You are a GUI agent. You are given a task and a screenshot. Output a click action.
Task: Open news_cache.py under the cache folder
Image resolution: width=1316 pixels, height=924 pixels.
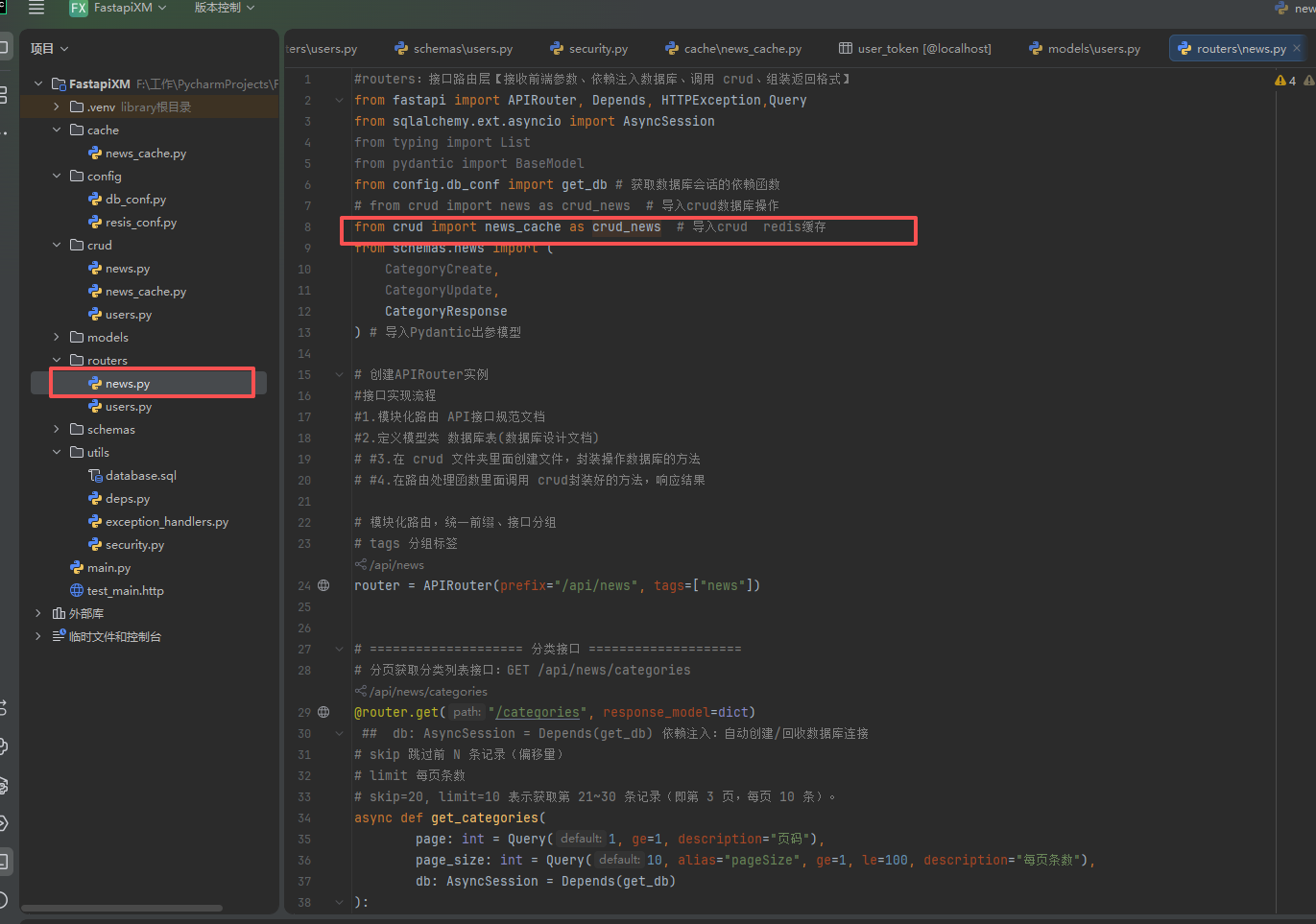click(x=146, y=154)
